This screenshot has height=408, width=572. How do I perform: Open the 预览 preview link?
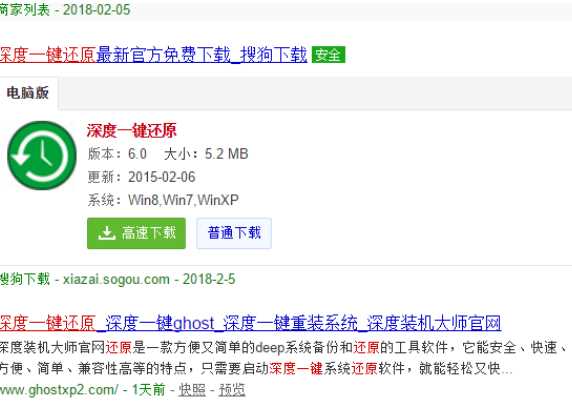click(x=232, y=390)
